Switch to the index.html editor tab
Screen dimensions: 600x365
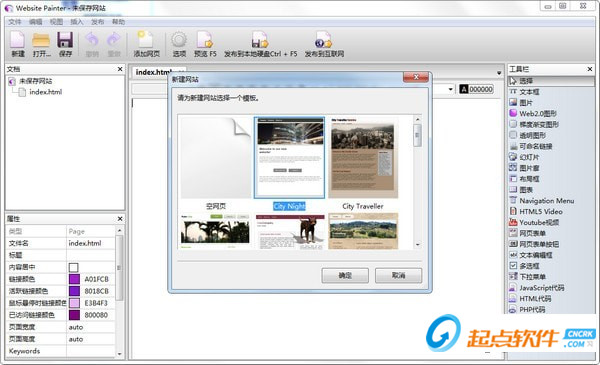(x=153, y=72)
